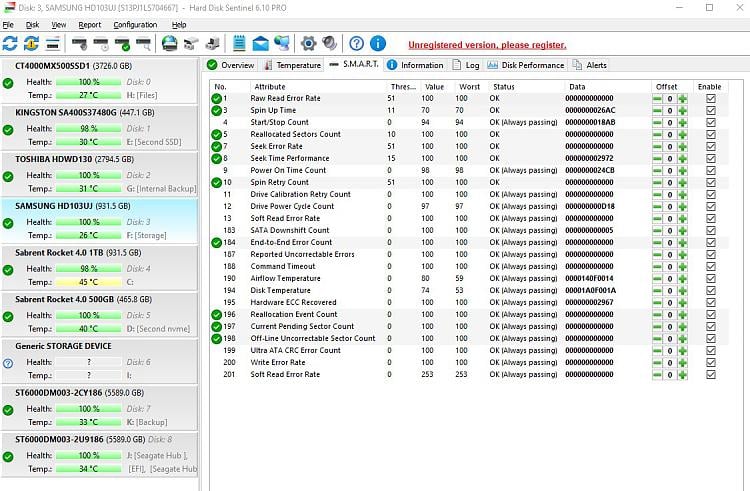Viewport: 750px width, 491px height.
Task: Uncheck Enable for Raw Read Error Rate
Action: [711, 98]
